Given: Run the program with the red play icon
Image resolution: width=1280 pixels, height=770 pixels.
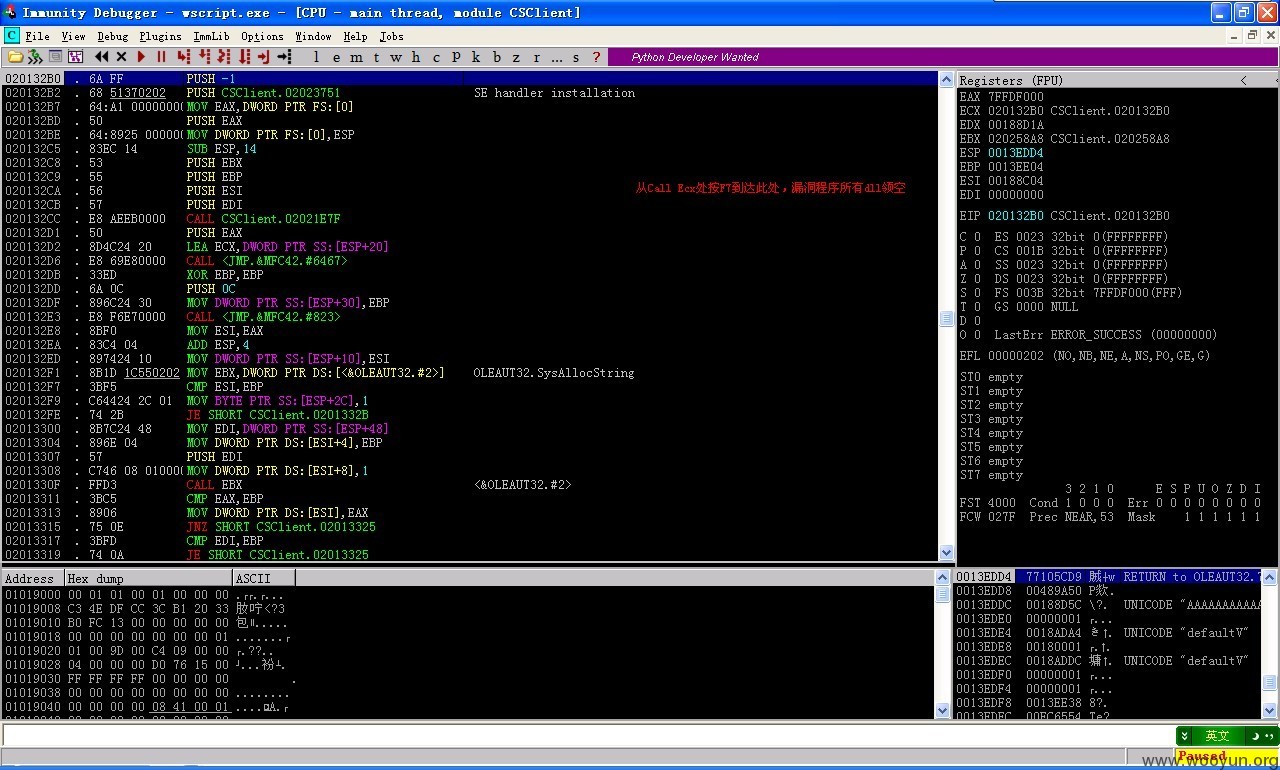Looking at the screenshot, I should point(141,57).
